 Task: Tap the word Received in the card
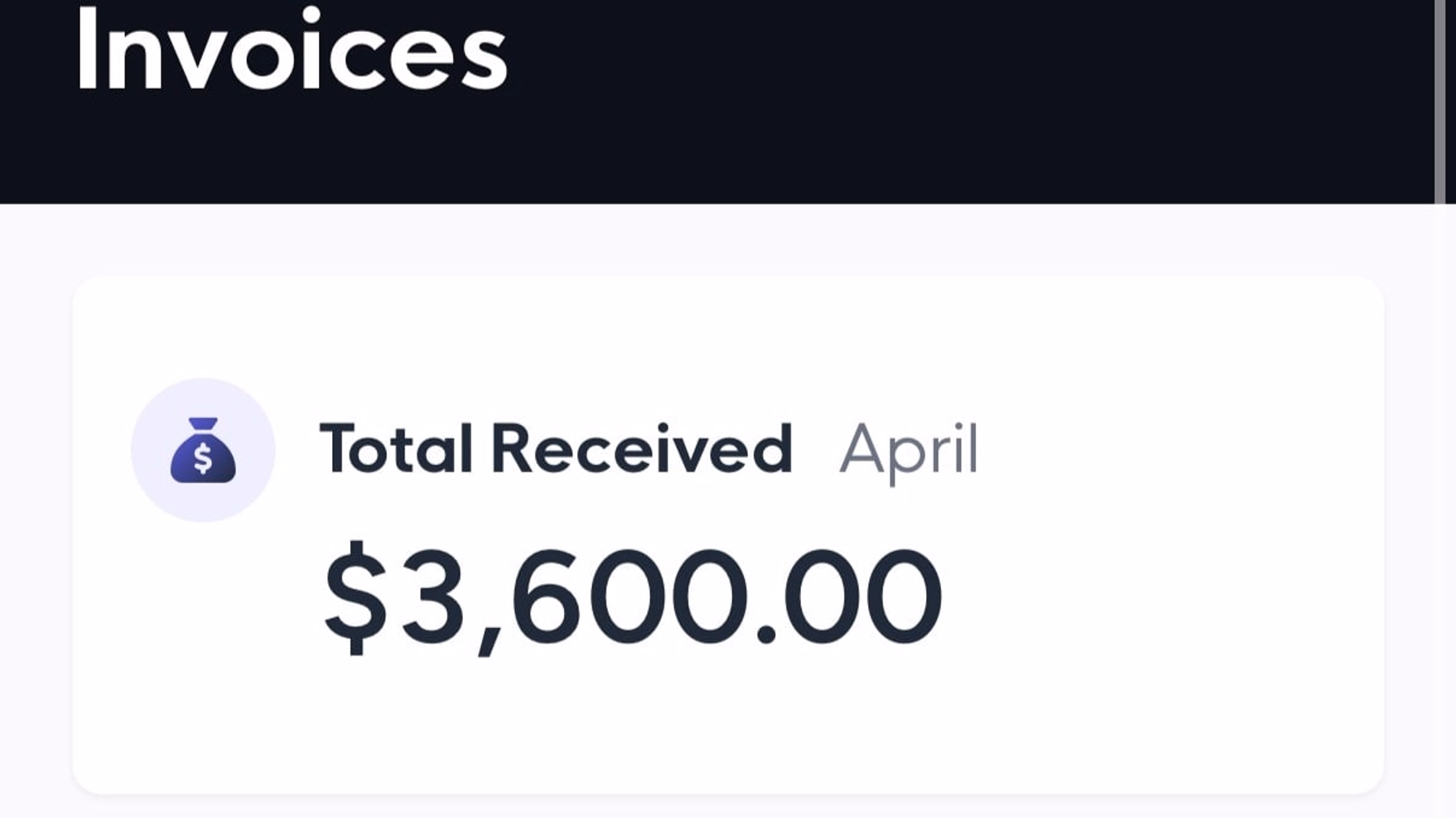[x=642, y=450]
